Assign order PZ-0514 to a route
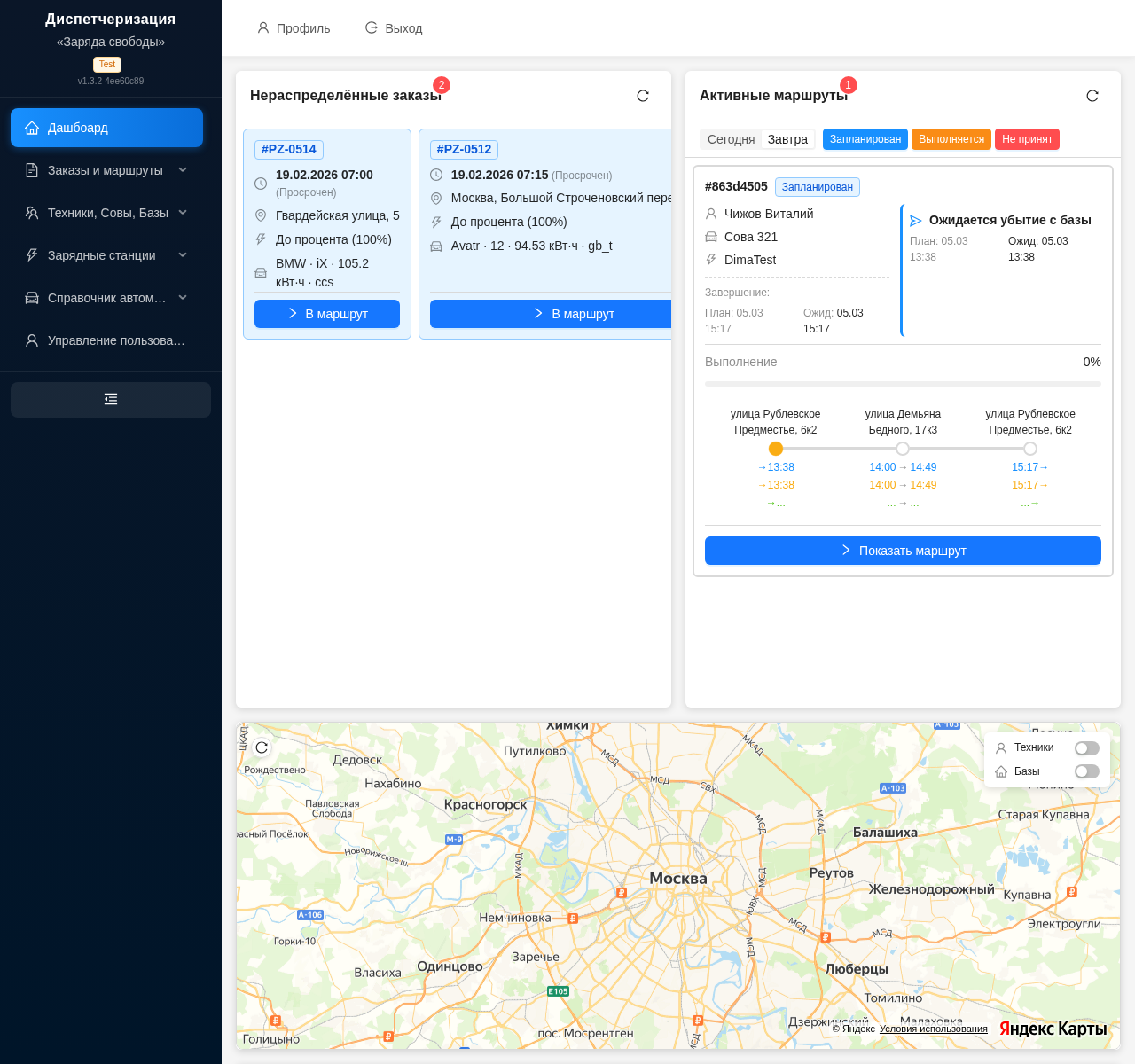Viewport: 1135px width, 1064px height. 327,314
